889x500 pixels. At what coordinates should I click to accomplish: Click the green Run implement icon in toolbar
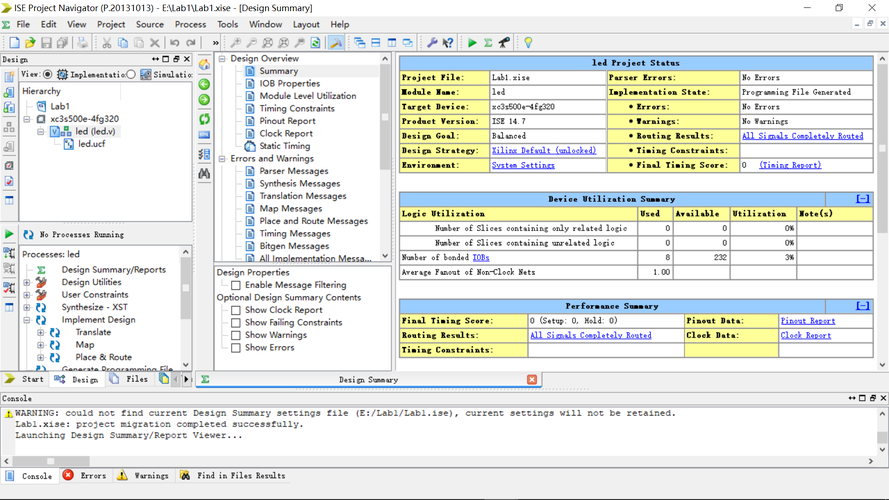(x=472, y=43)
